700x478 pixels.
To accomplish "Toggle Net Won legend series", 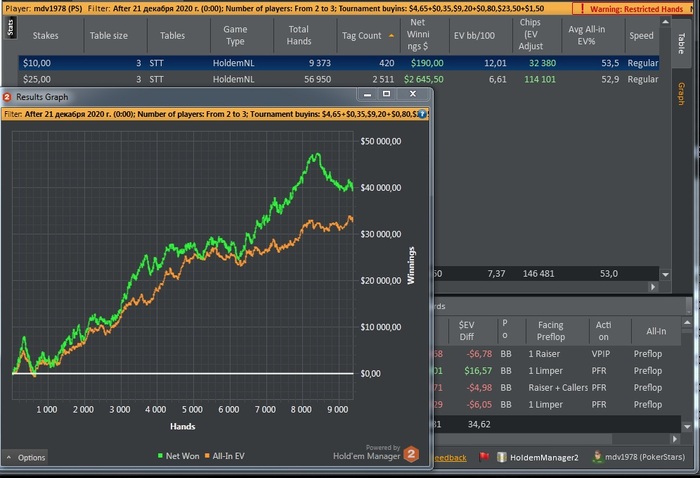I will 178,456.
